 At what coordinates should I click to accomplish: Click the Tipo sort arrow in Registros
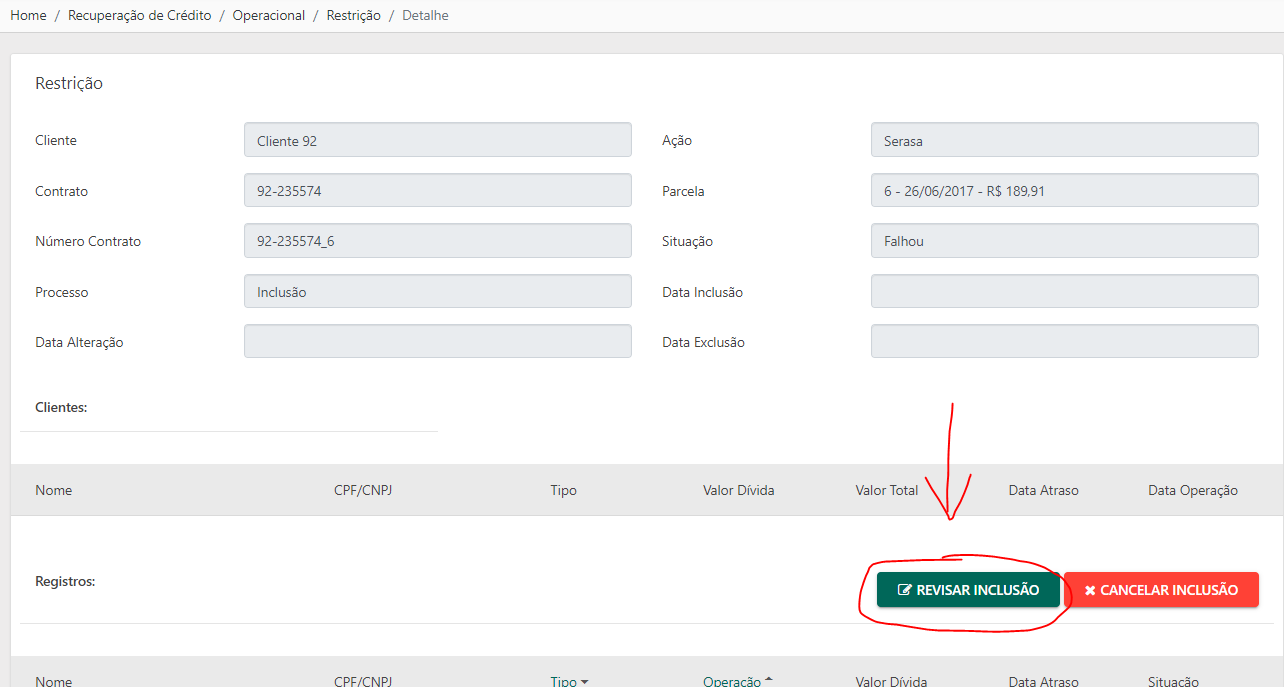[x=584, y=682]
